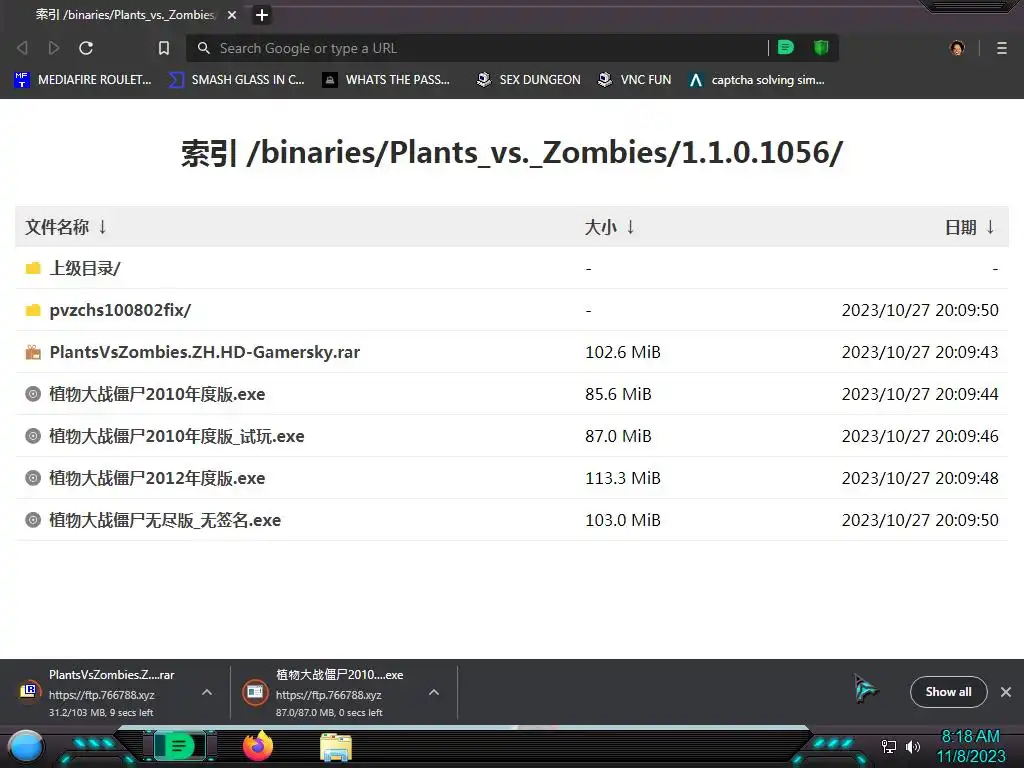
Task: Open WHATS THE PASS... bookmark
Action: coord(387,80)
